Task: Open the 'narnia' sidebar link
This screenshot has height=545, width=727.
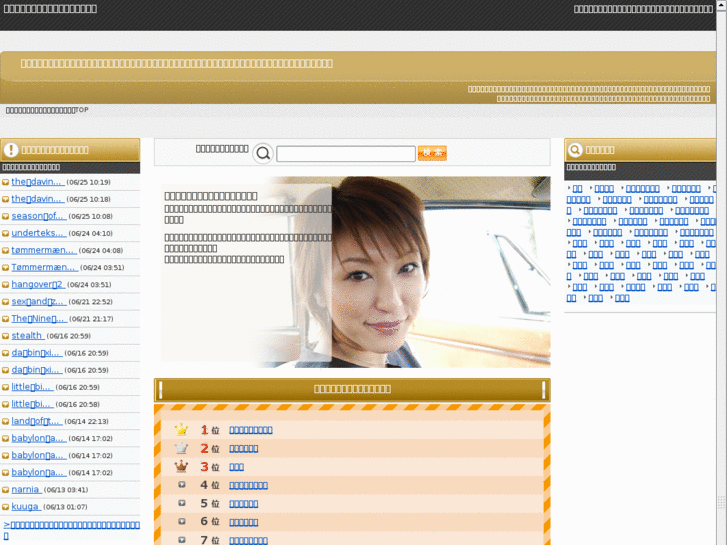Action: 25,490
